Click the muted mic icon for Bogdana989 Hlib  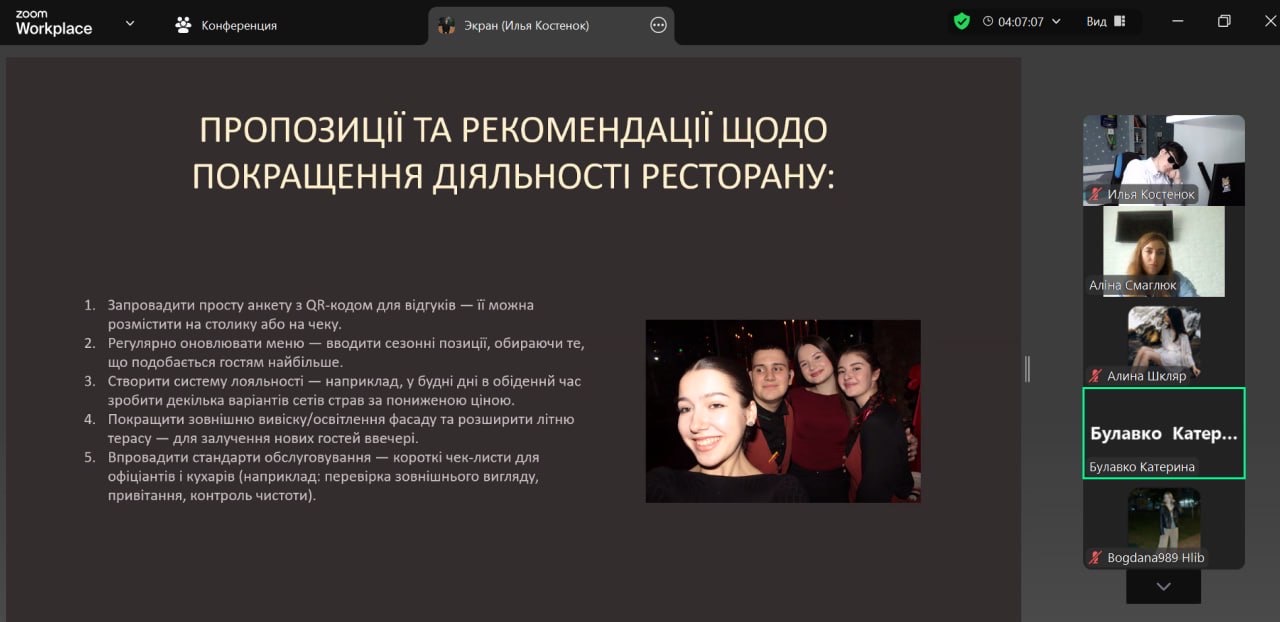pyautogui.click(x=1096, y=558)
